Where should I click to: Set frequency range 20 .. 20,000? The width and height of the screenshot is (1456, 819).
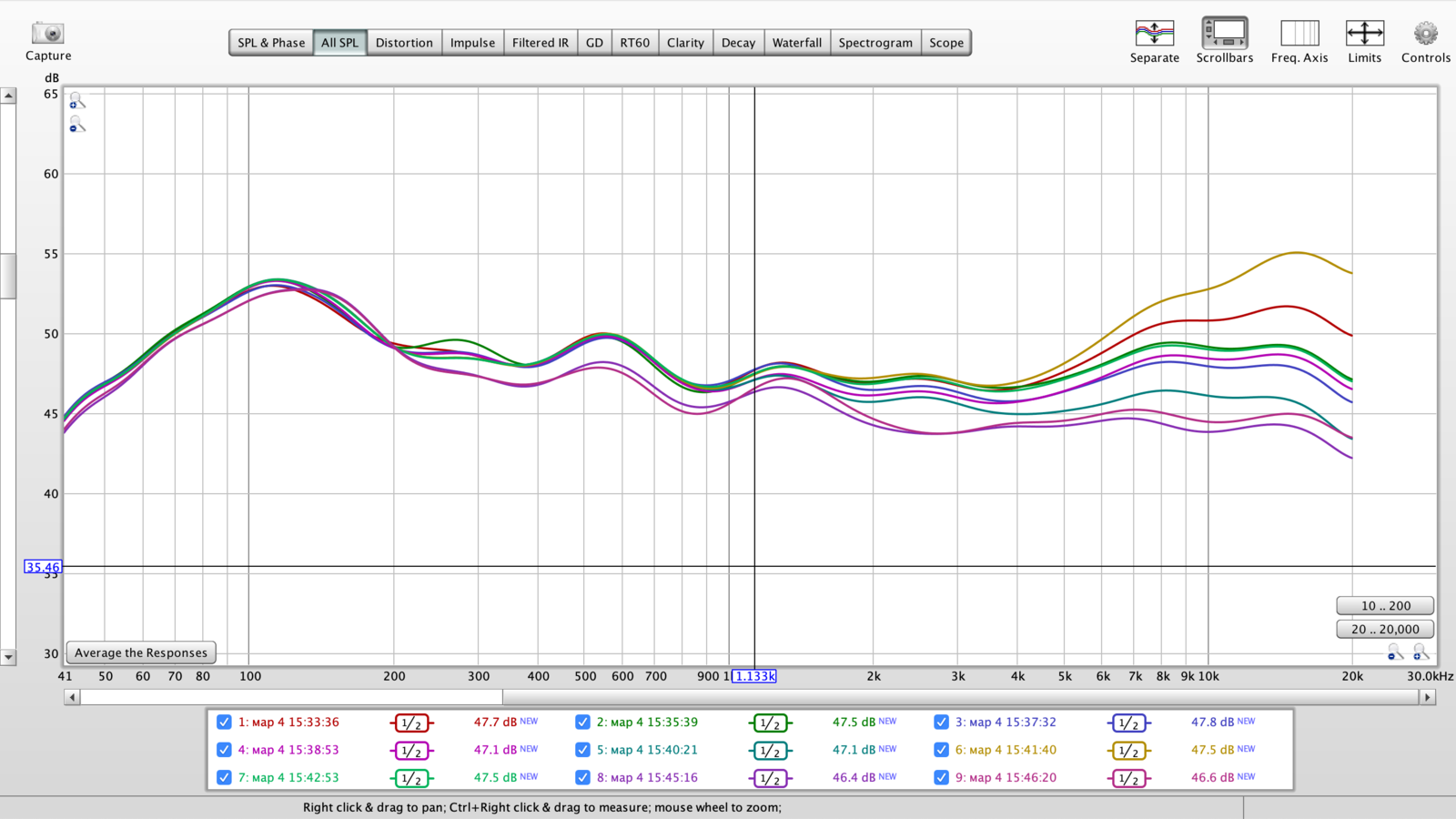coord(1385,630)
